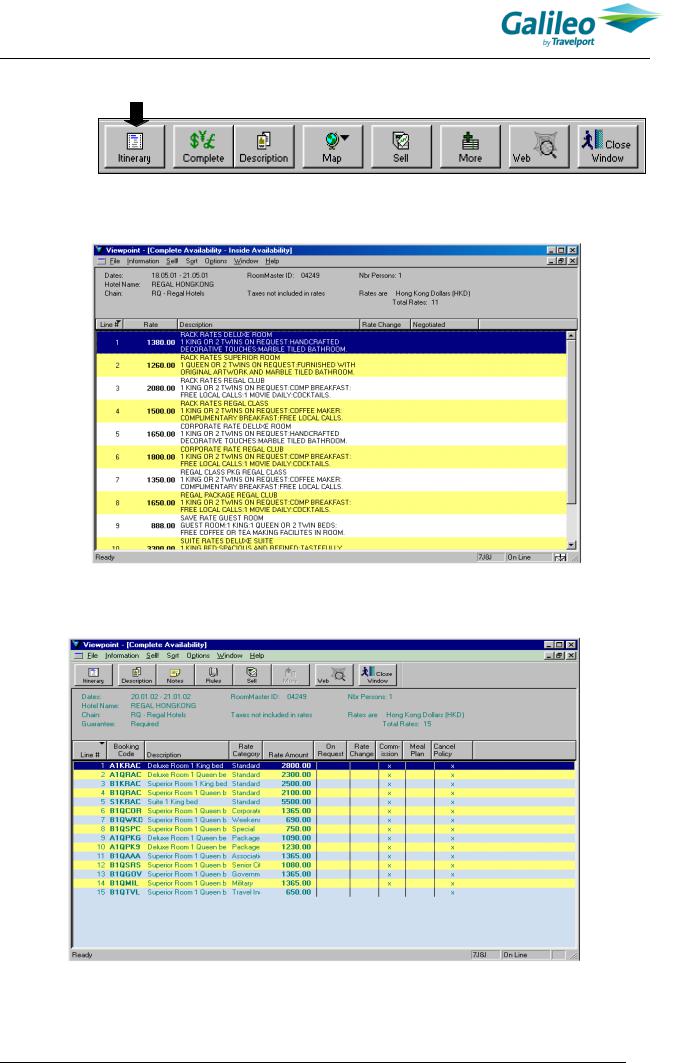Click scroll up arrow in Inside Availability list
The height and width of the screenshot is (1063, 673).
[x=571, y=336]
